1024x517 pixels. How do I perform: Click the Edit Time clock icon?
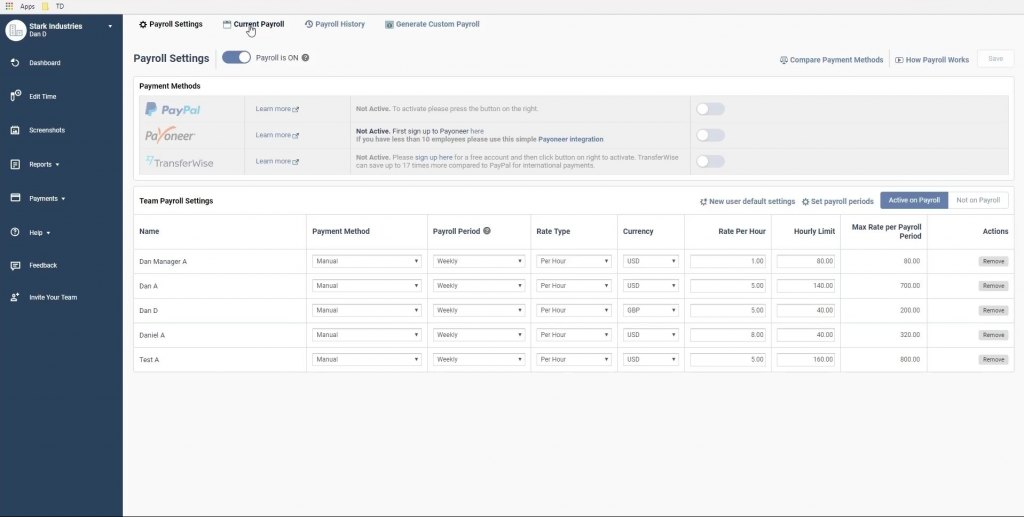click(15, 96)
